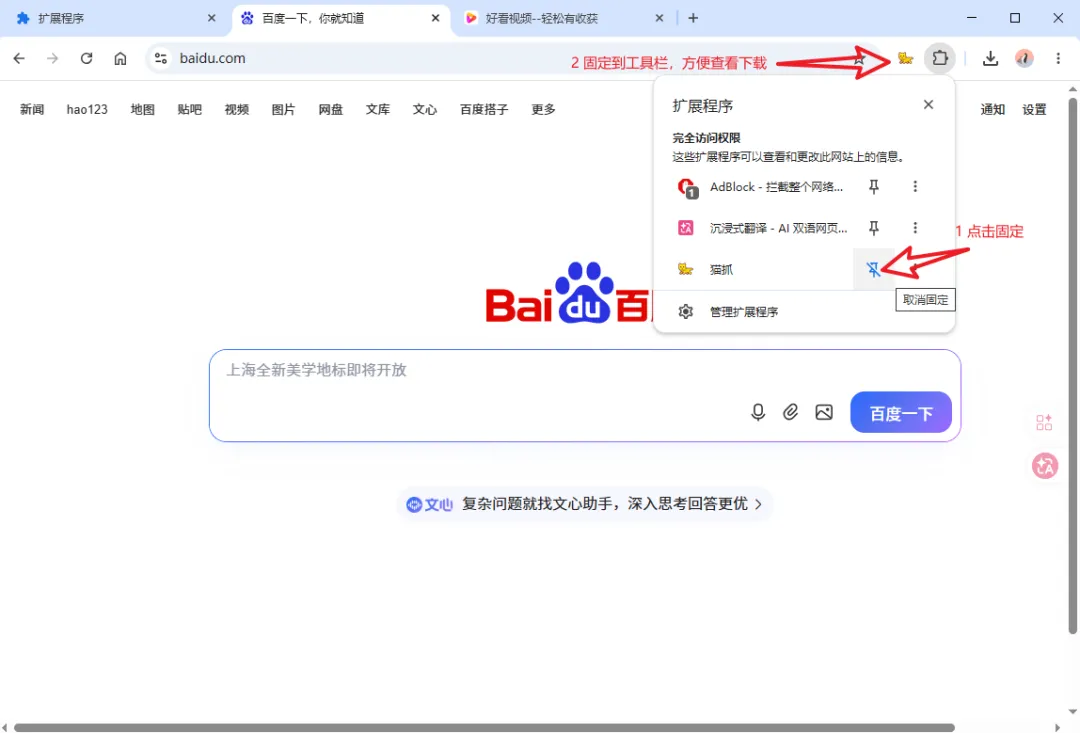Pin the 沉浸式翻译 extension to toolbar
The image size is (1080, 733).
click(873, 228)
